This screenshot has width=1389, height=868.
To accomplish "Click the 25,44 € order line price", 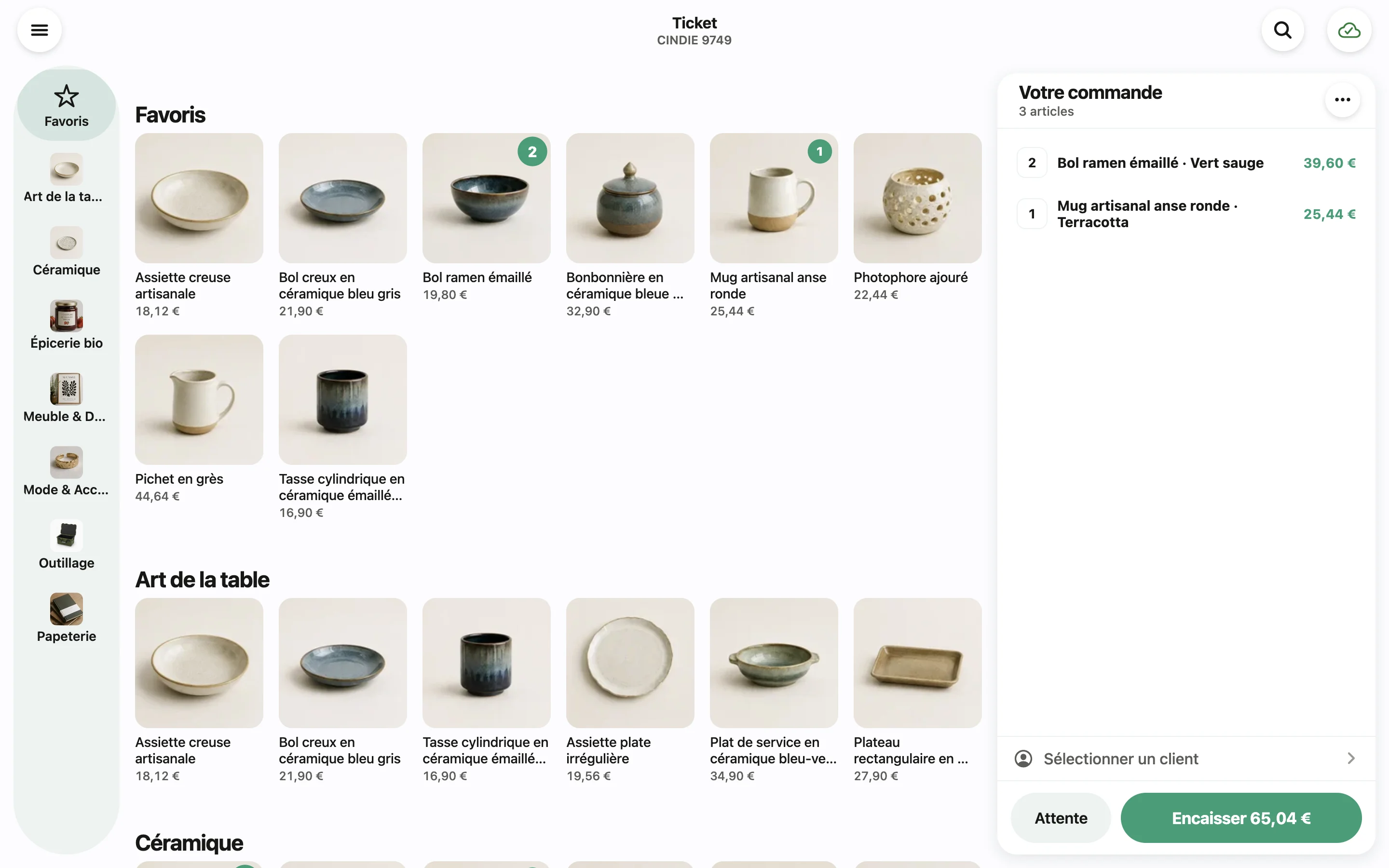I will tap(1329, 214).
